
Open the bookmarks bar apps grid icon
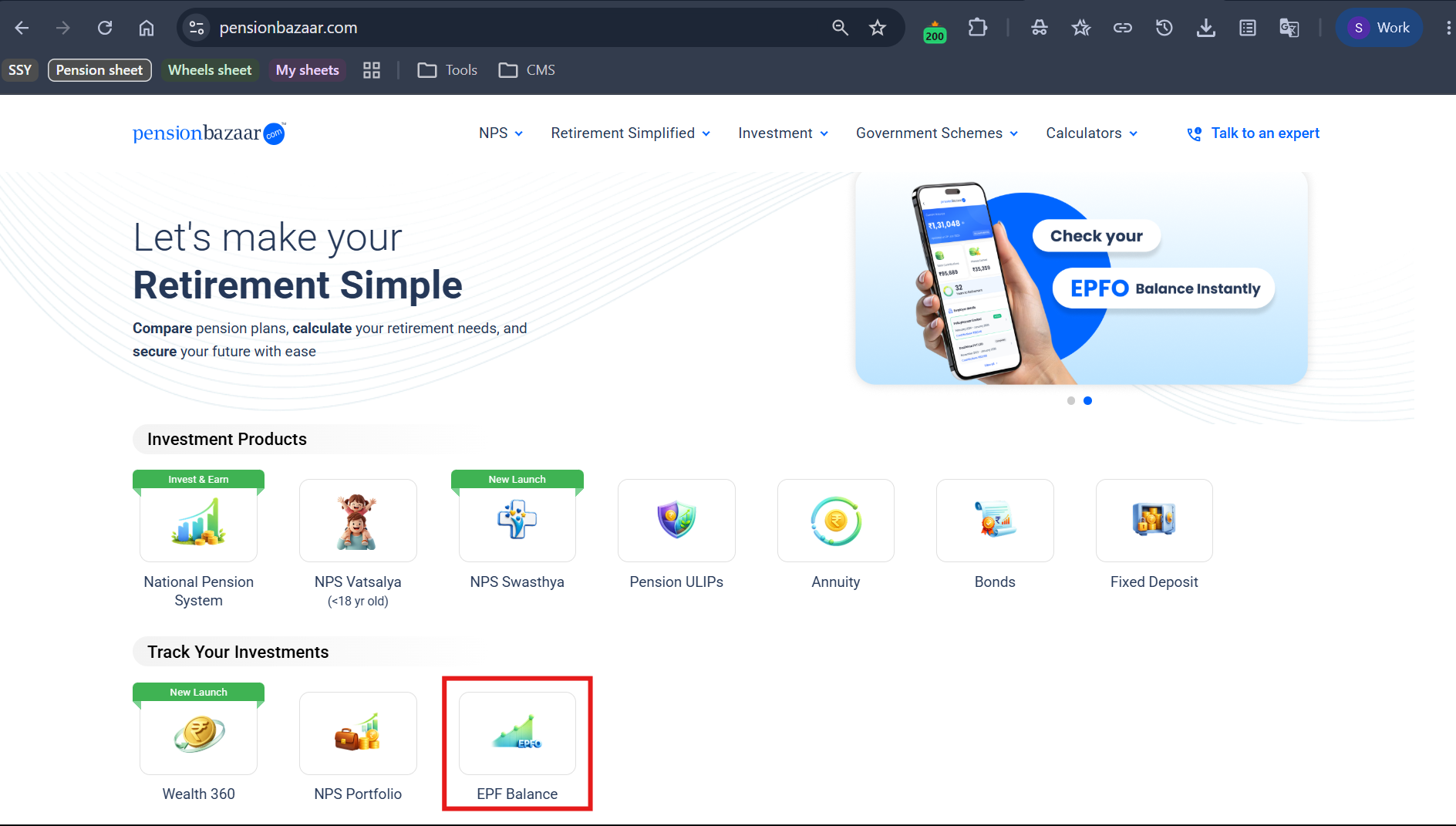point(372,70)
